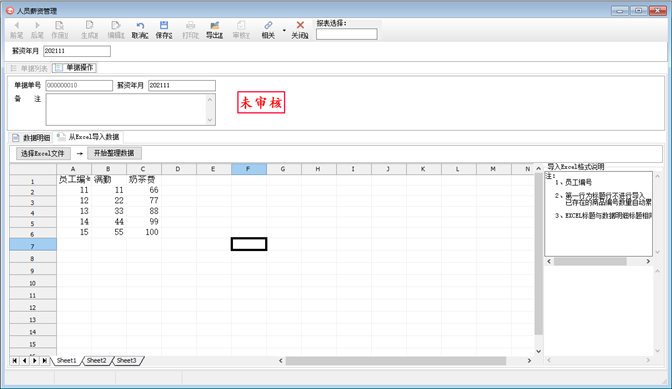Click cell C3 containing 77
The width and height of the screenshot is (672, 389).
coord(144,200)
